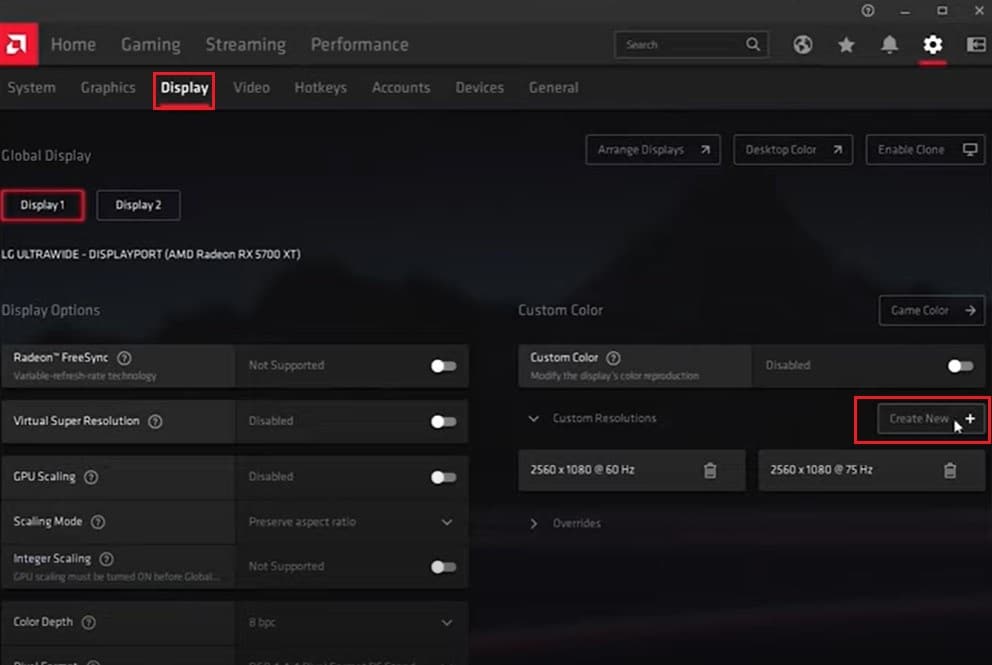Toggle Integer Scaling switch
Viewport: 992px width, 665px height.
[x=443, y=567]
